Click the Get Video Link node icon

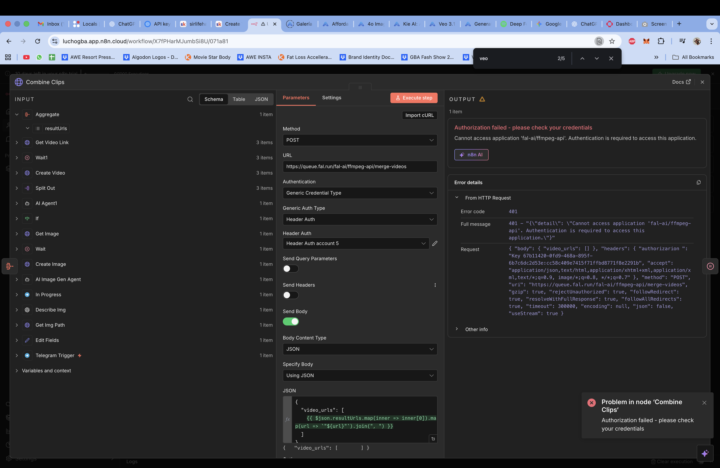point(27,142)
